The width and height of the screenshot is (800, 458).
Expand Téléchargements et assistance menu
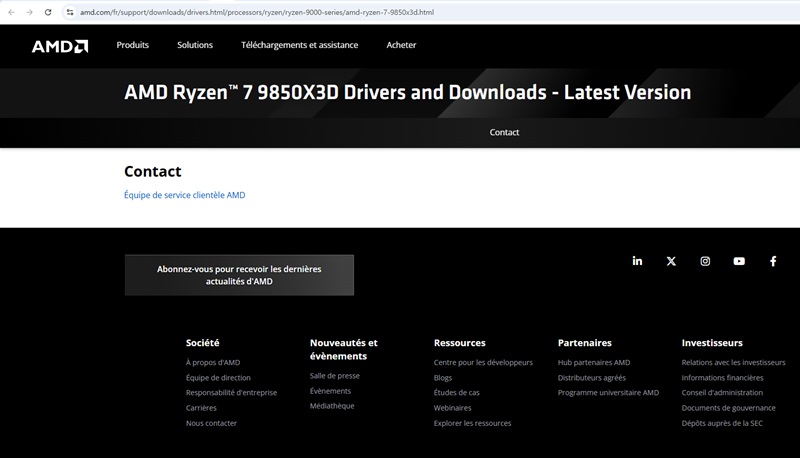pyautogui.click(x=299, y=45)
